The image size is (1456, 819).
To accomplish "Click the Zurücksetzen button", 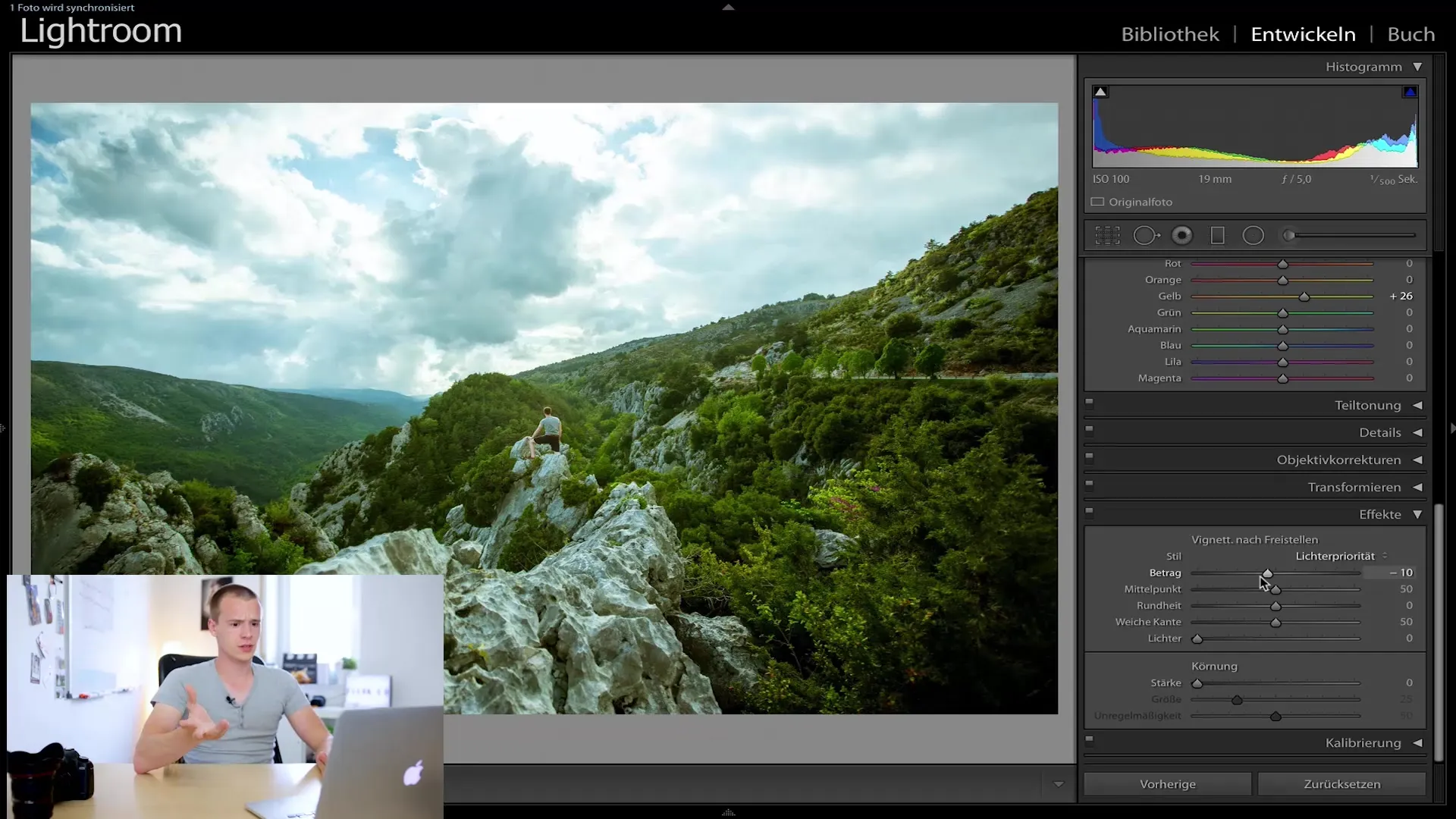I will pyautogui.click(x=1341, y=784).
